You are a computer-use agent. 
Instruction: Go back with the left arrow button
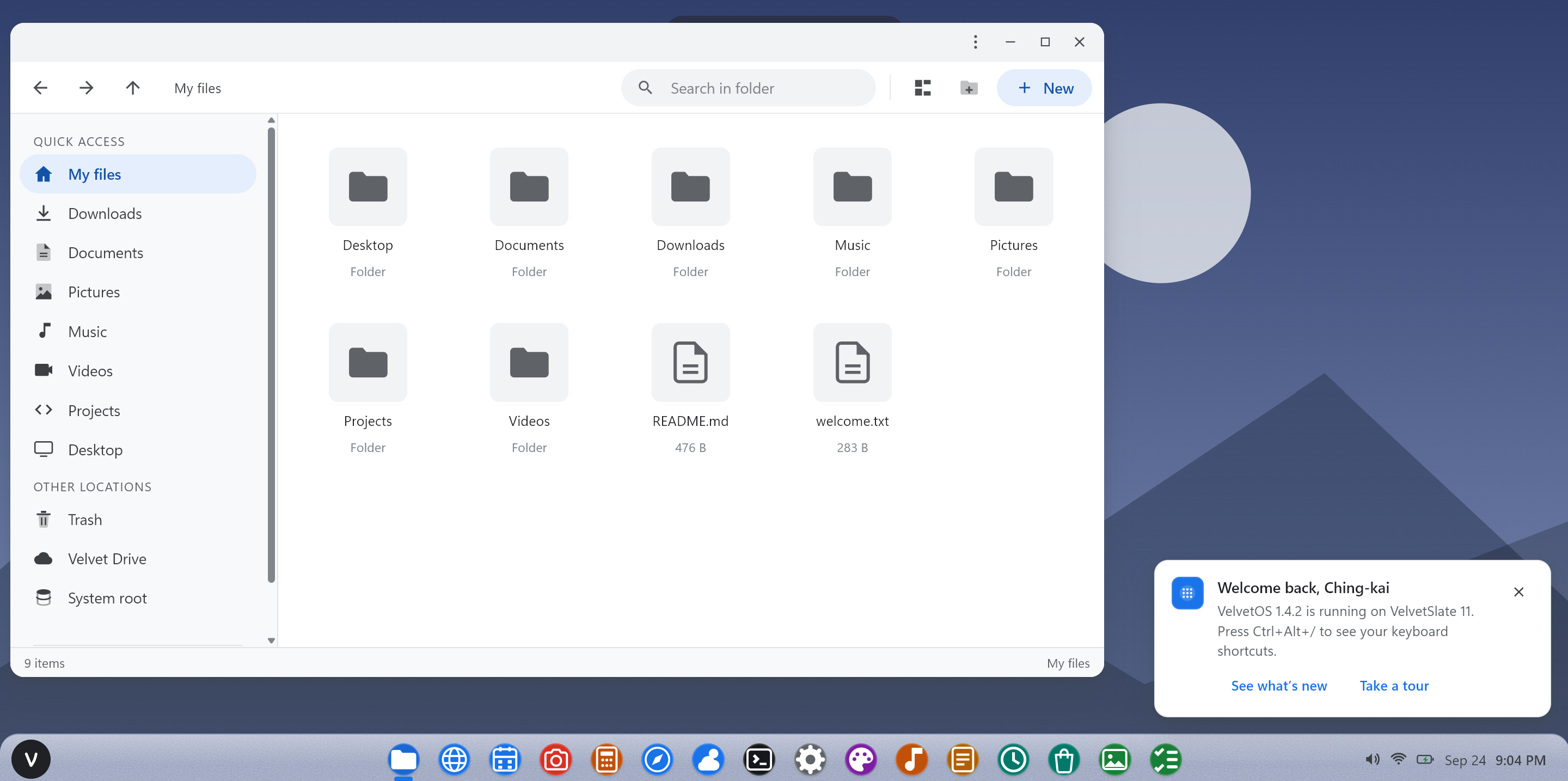(x=40, y=88)
